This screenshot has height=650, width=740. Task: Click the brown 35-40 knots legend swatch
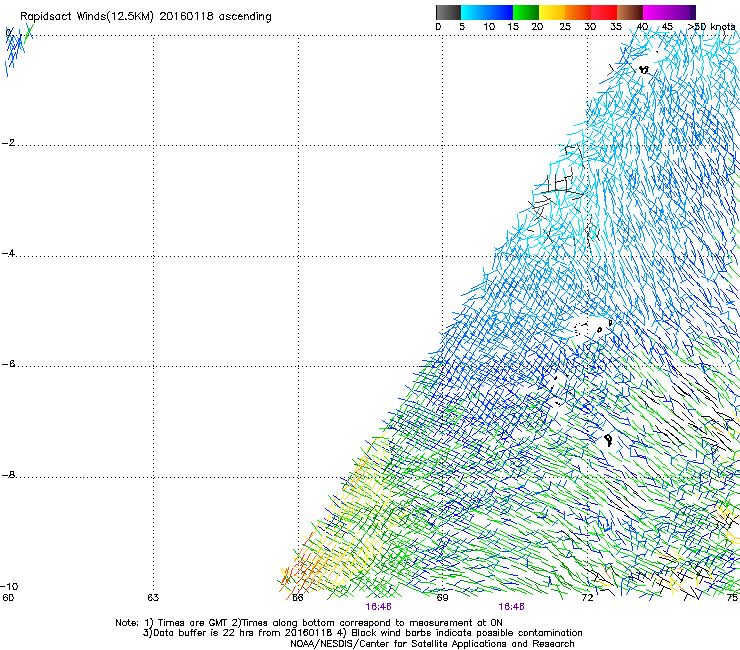pyautogui.click(x=630, y=12)
